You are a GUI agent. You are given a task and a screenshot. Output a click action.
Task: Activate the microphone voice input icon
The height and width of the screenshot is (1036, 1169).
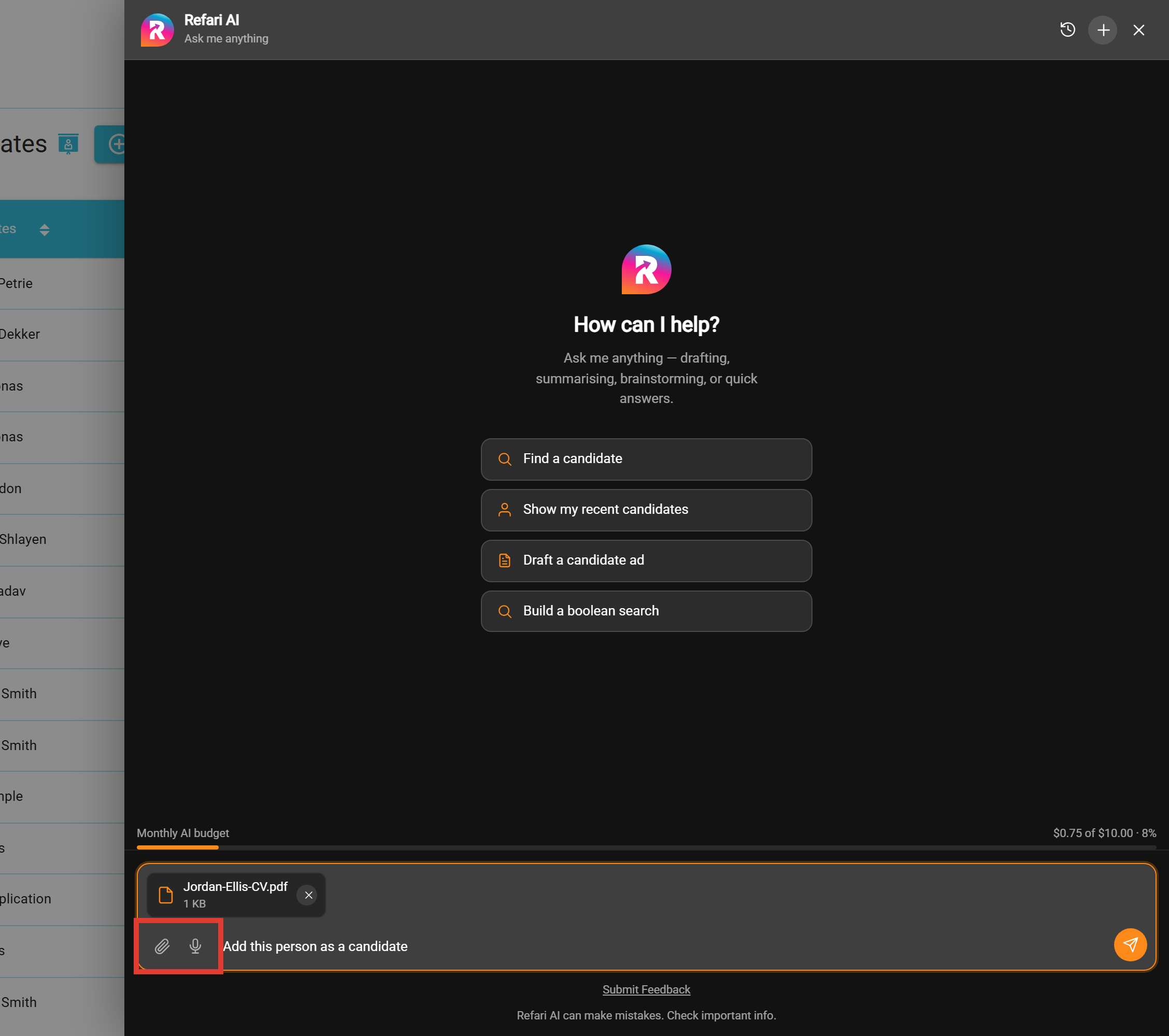[195, 946]
